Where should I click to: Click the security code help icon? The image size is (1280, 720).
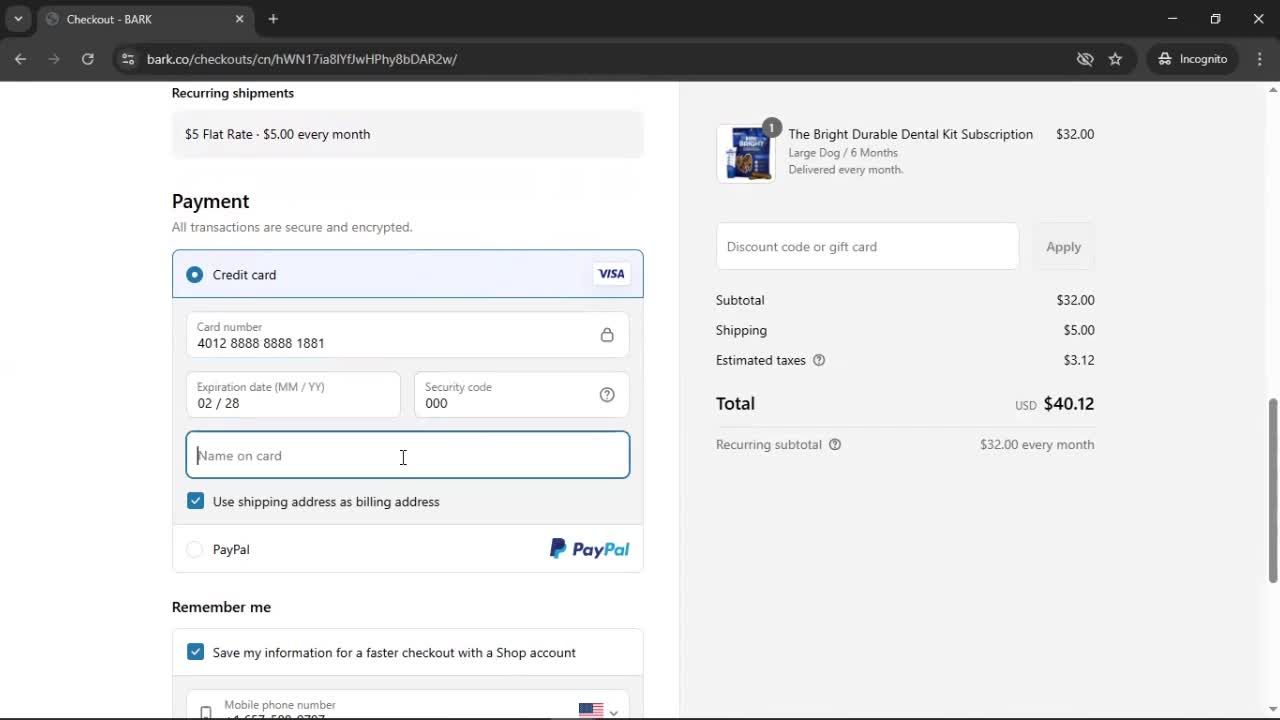607,395
